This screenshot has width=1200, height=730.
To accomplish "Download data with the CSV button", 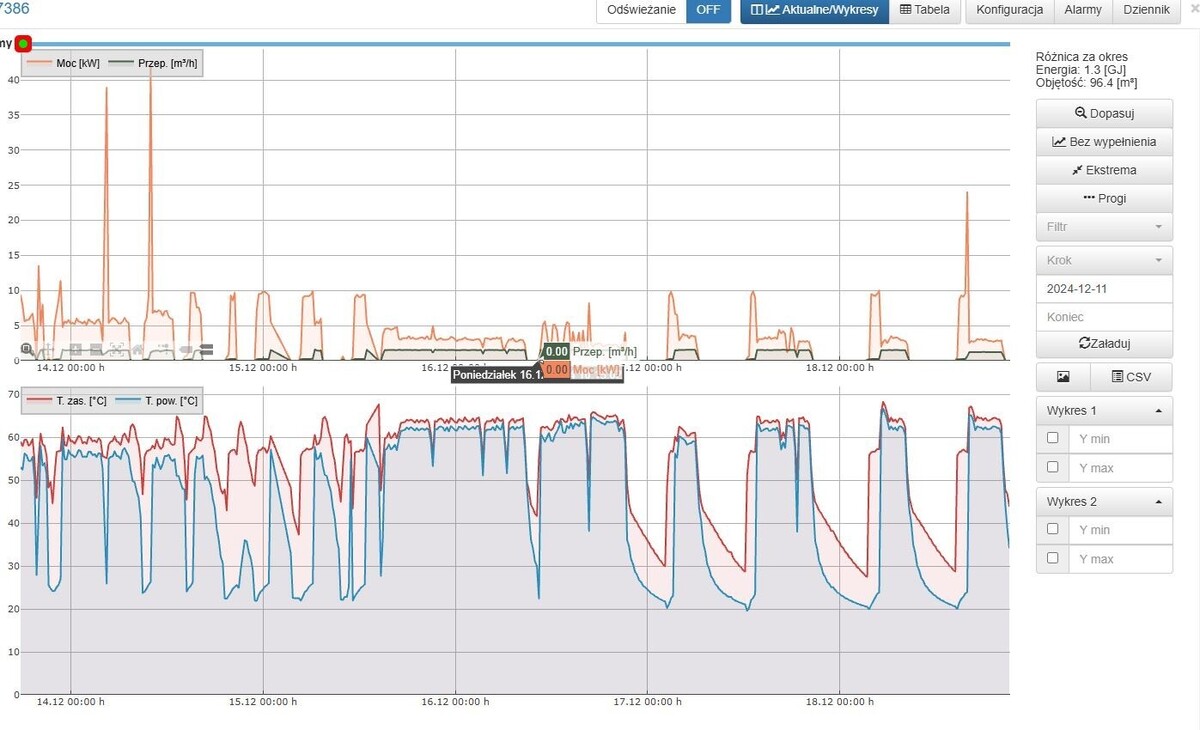I will pos(1132,377).
